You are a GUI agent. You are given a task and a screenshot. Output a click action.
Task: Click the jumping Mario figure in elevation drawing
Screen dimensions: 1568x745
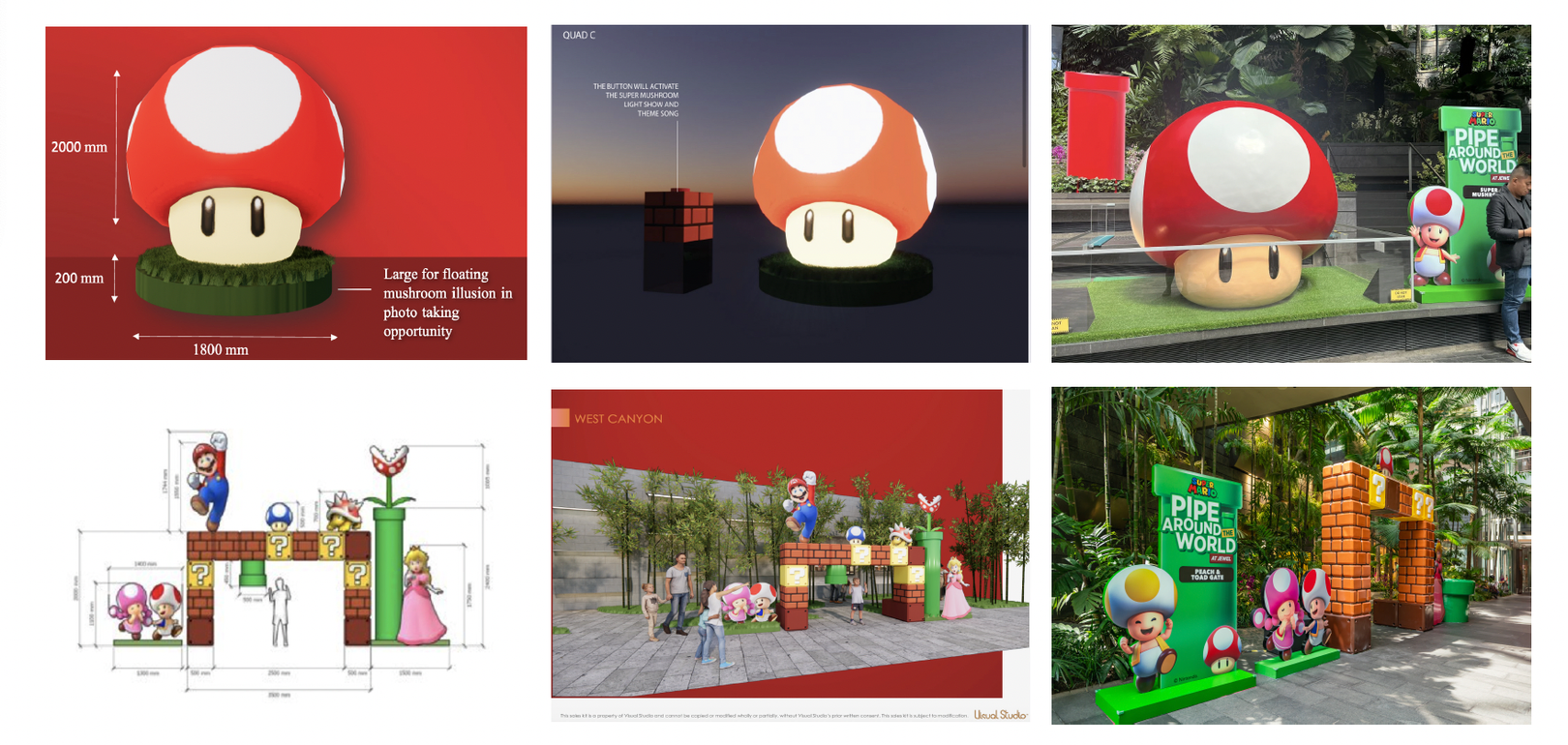click(209, 481)
